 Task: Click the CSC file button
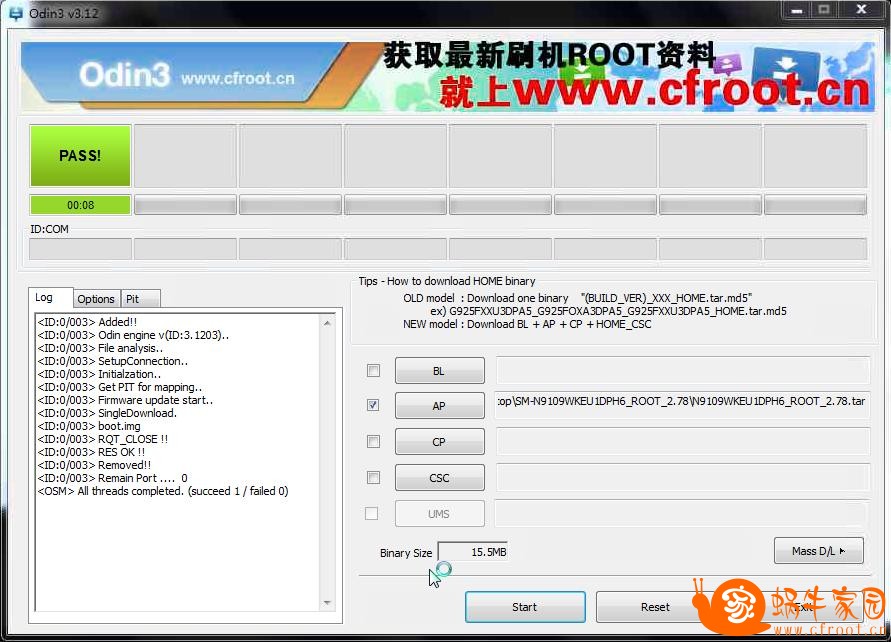440,477
